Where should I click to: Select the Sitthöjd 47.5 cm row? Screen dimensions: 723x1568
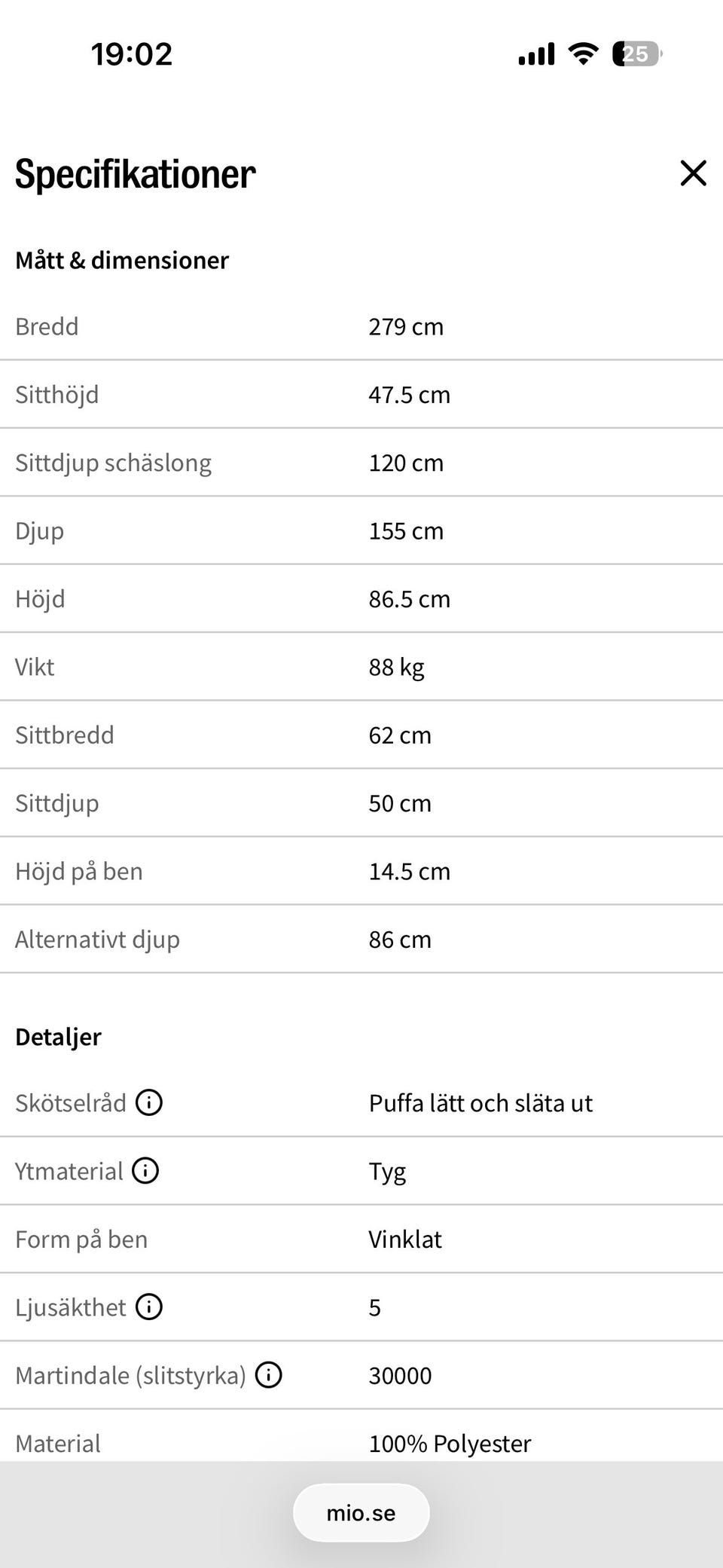point(361,394)
